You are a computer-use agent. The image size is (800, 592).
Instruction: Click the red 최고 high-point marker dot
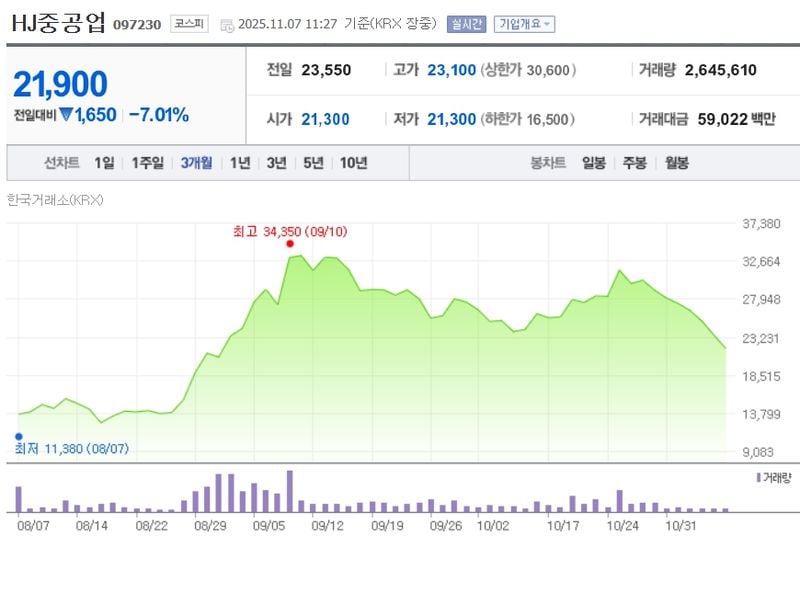click(x=290, y=244)
